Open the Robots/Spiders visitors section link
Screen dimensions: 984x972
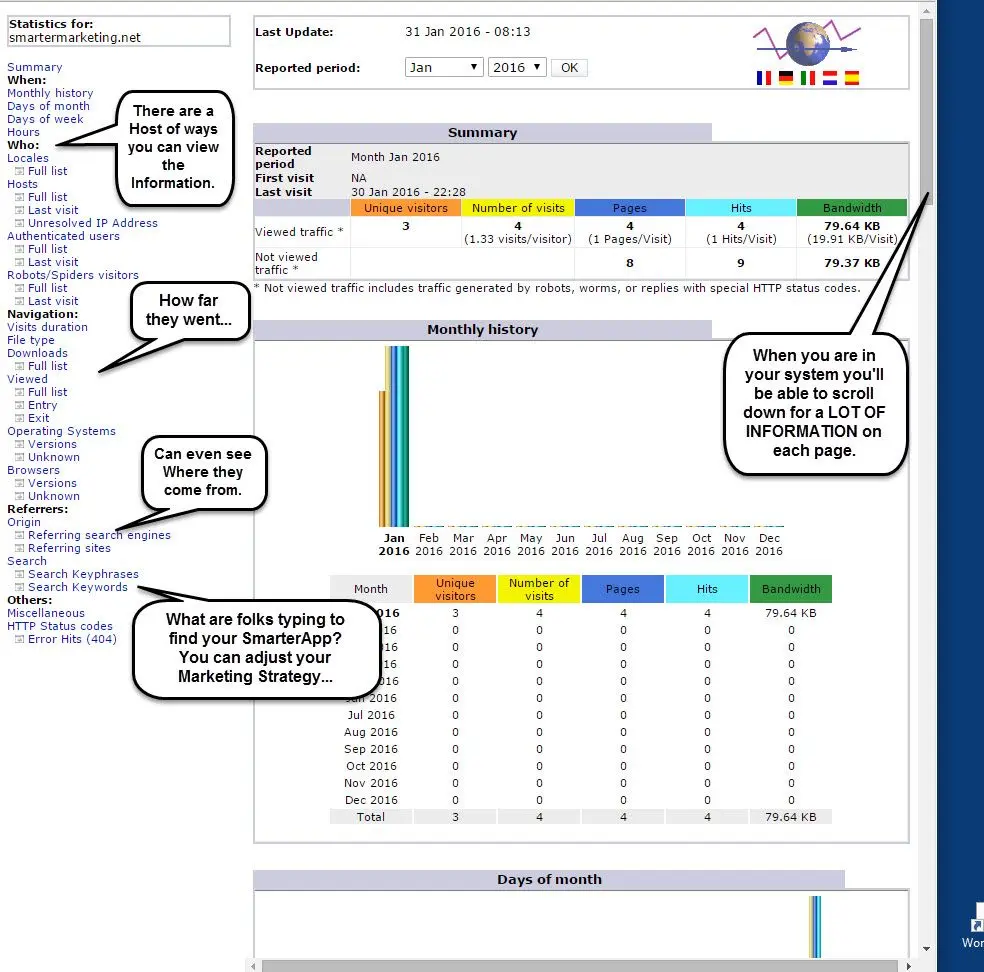tap(73, 275)
